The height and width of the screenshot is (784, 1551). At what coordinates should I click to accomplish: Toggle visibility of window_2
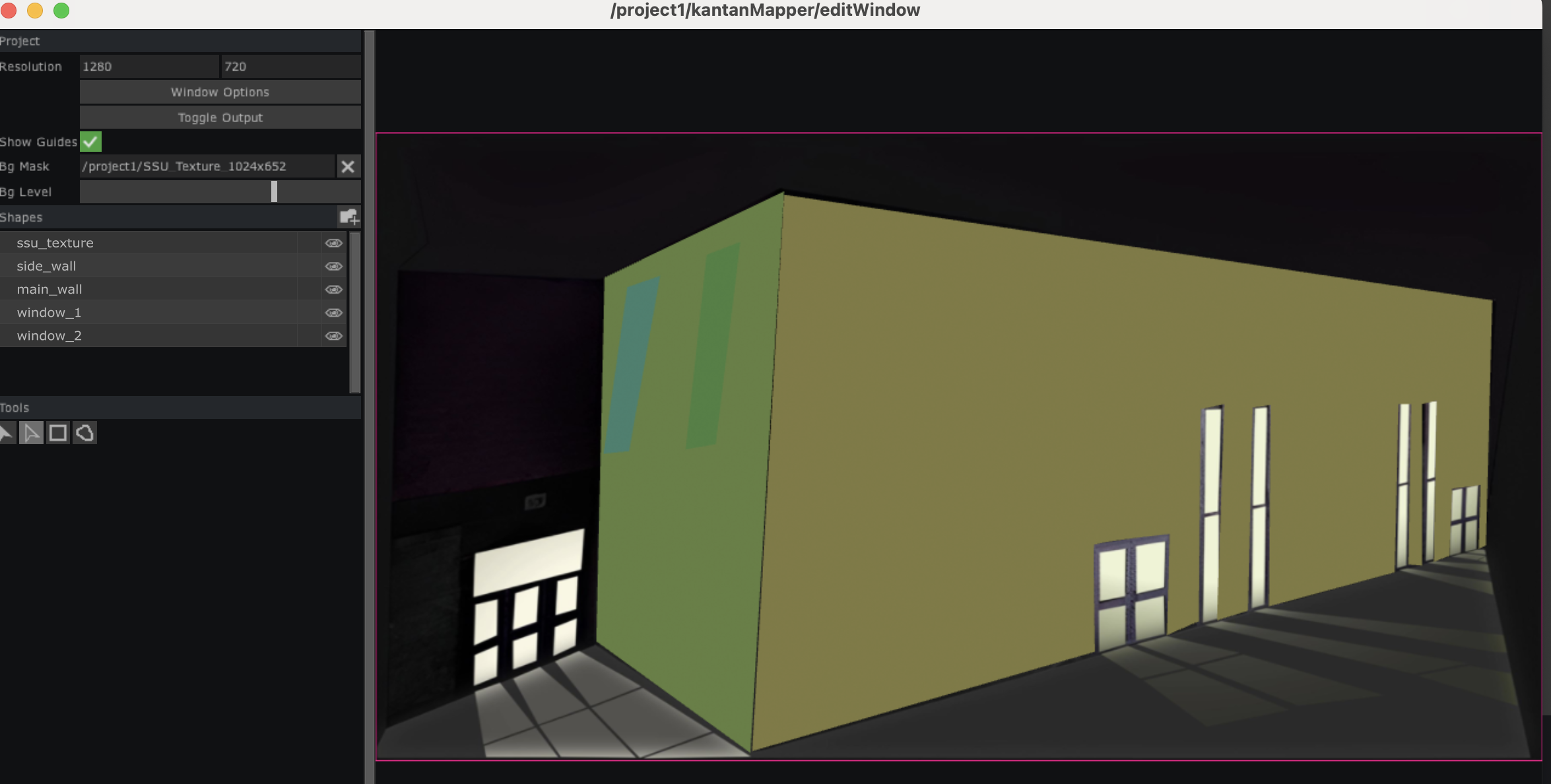[x=333, y=335]
